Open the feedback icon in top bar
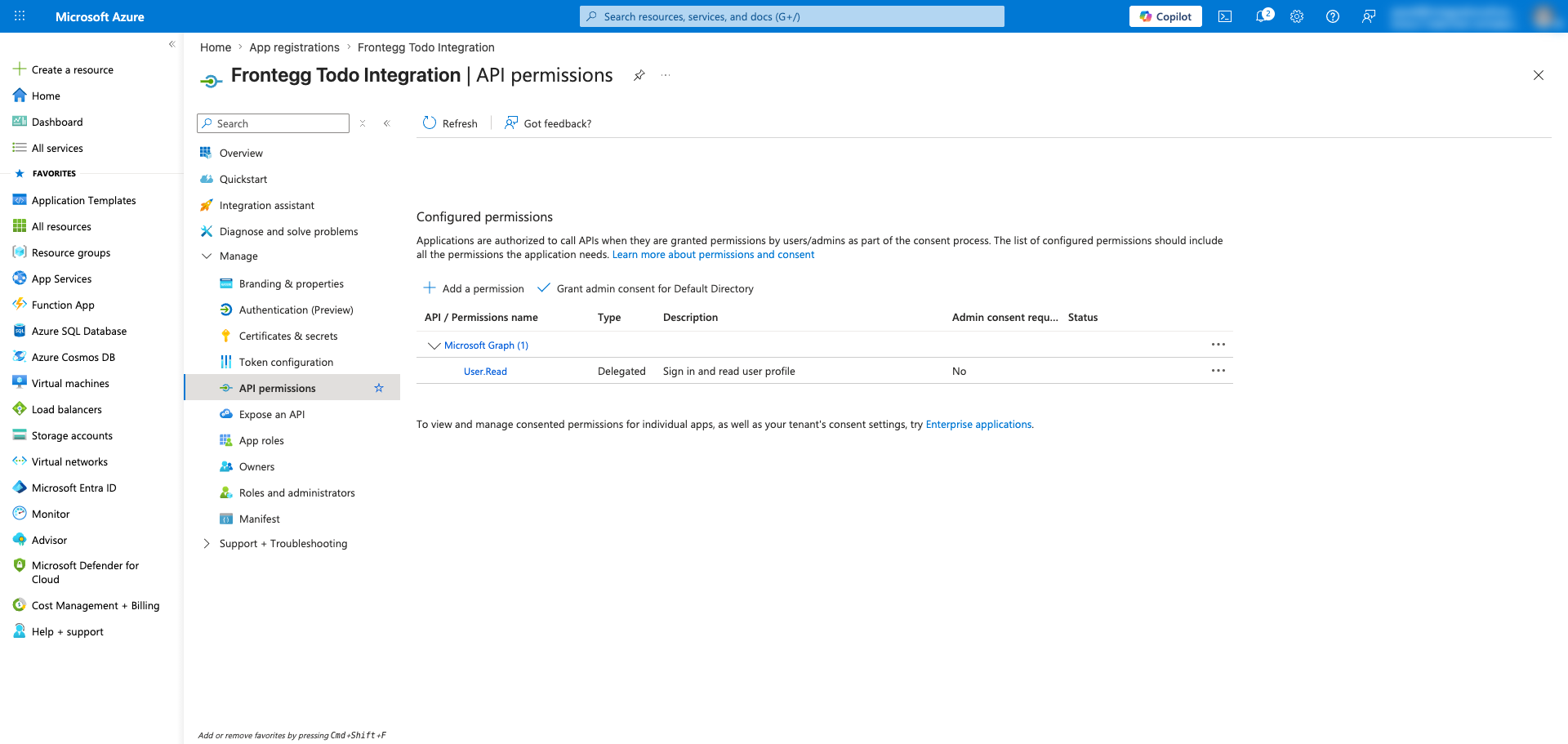This screenshot has width=1568, height=744. (1369, 16)
